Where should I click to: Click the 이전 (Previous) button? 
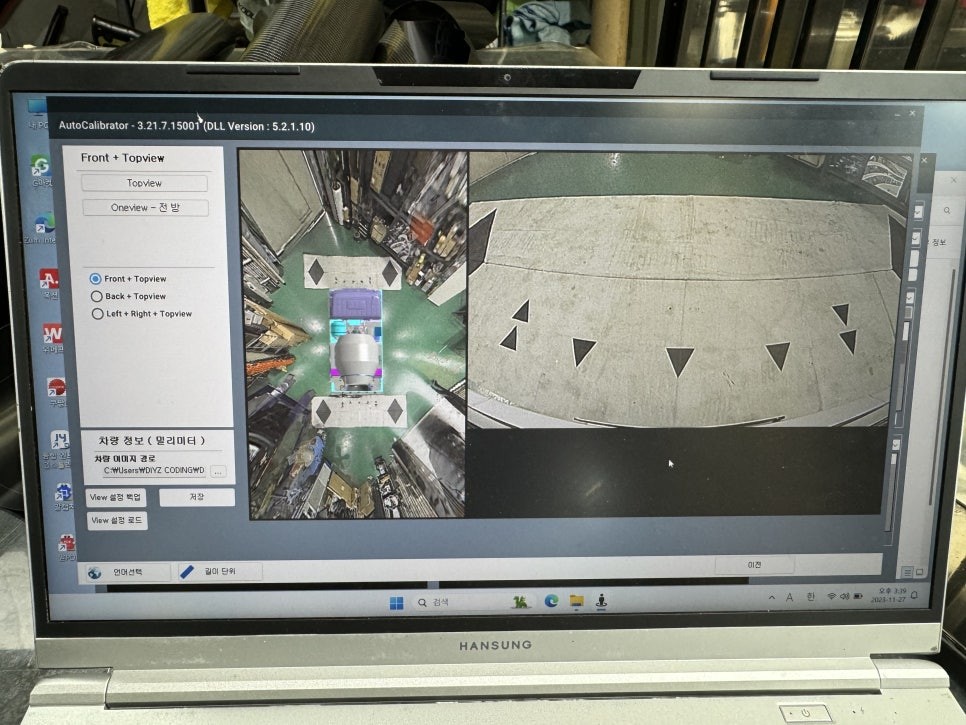(x=755, y=565)
